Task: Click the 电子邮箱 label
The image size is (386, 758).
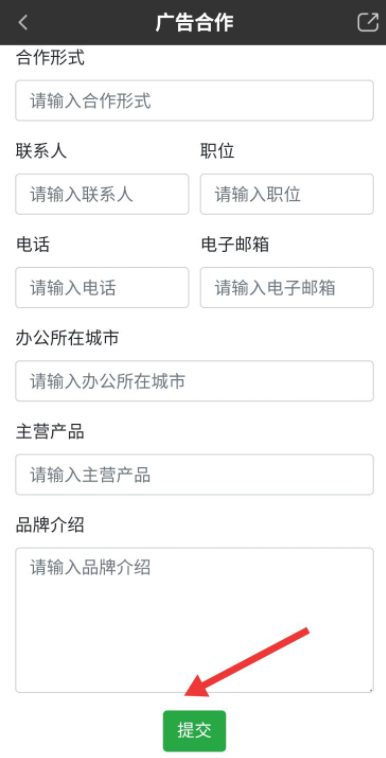Action: coord(235,245)
